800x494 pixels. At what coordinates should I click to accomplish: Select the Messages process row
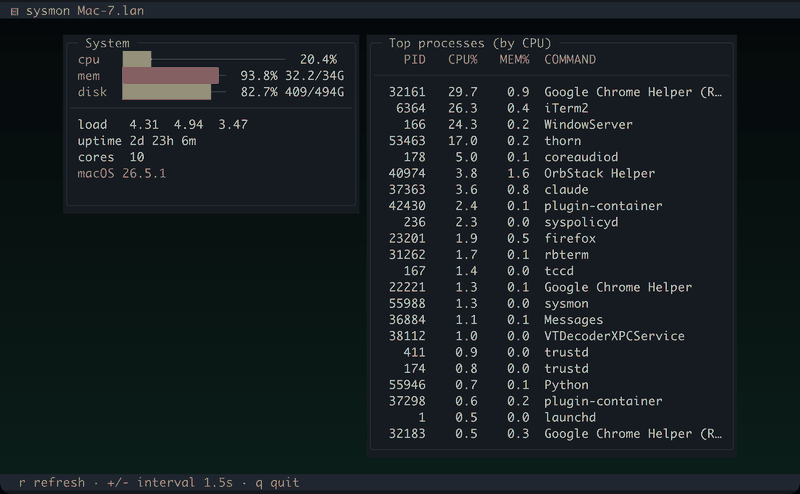[x=552, y=320]
